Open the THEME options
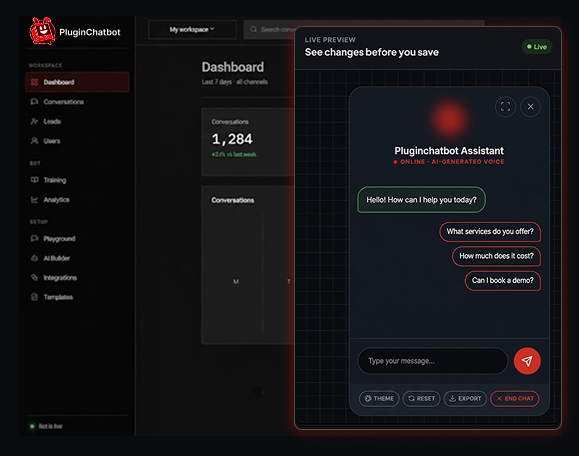 tap(379, 398)
